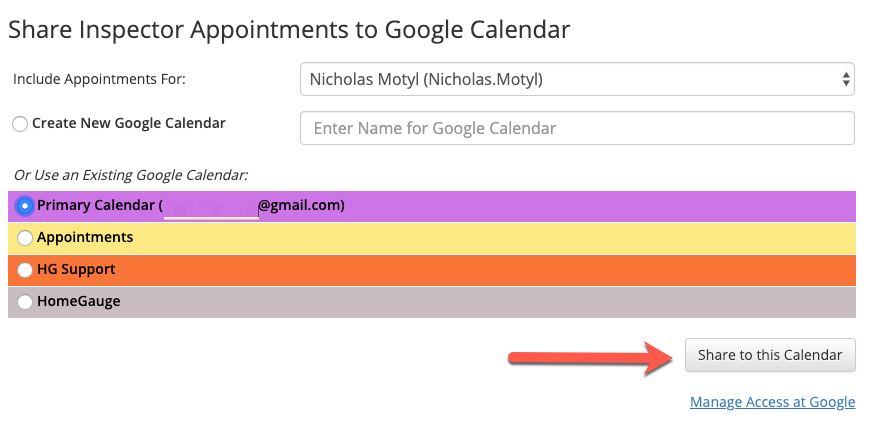Pick the HG Support radio button
876x439 pixels.
(x=25, y=270)
